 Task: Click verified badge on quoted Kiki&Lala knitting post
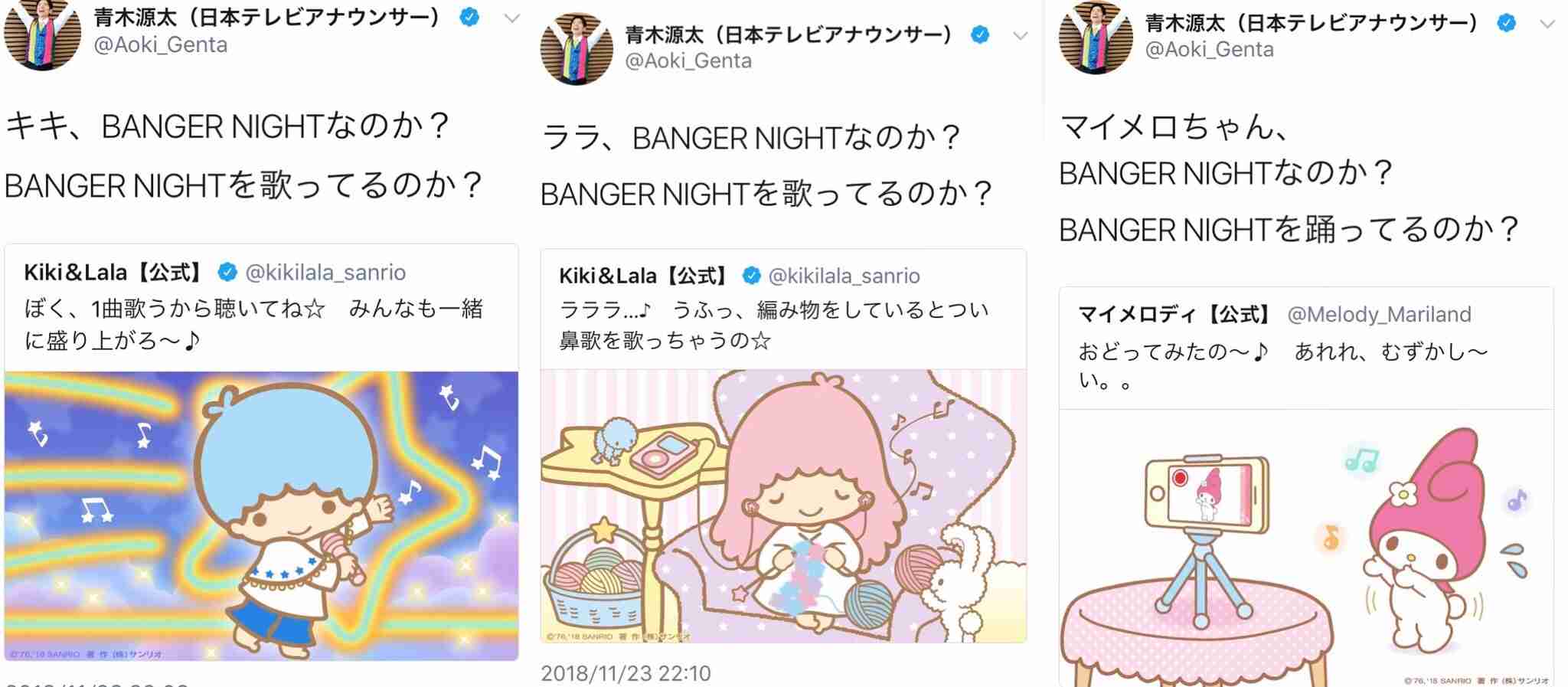(752, 276)
